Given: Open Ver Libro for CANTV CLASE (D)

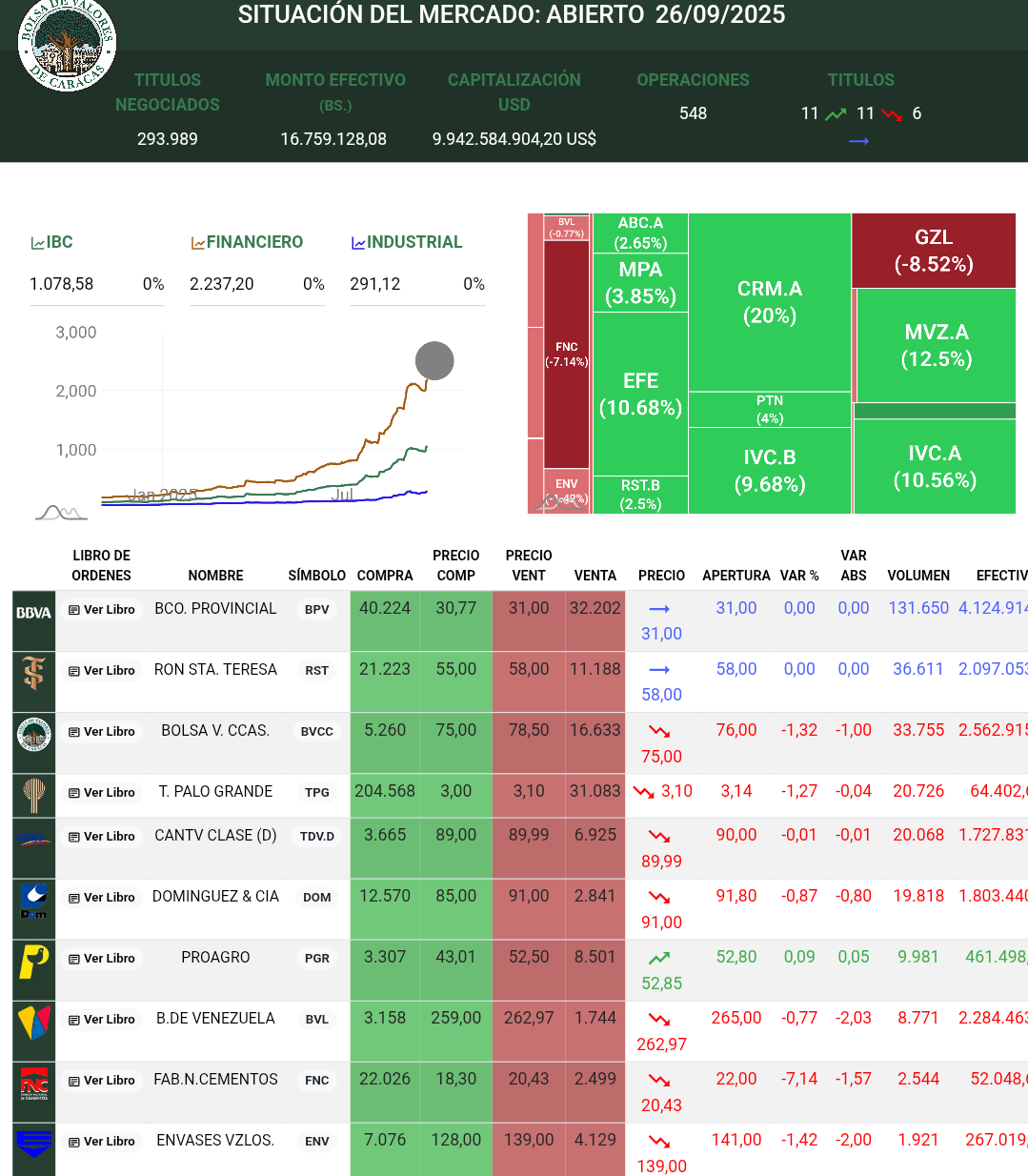Looking at the screenshot, I should pyautogui.click(x=102, y=837).
